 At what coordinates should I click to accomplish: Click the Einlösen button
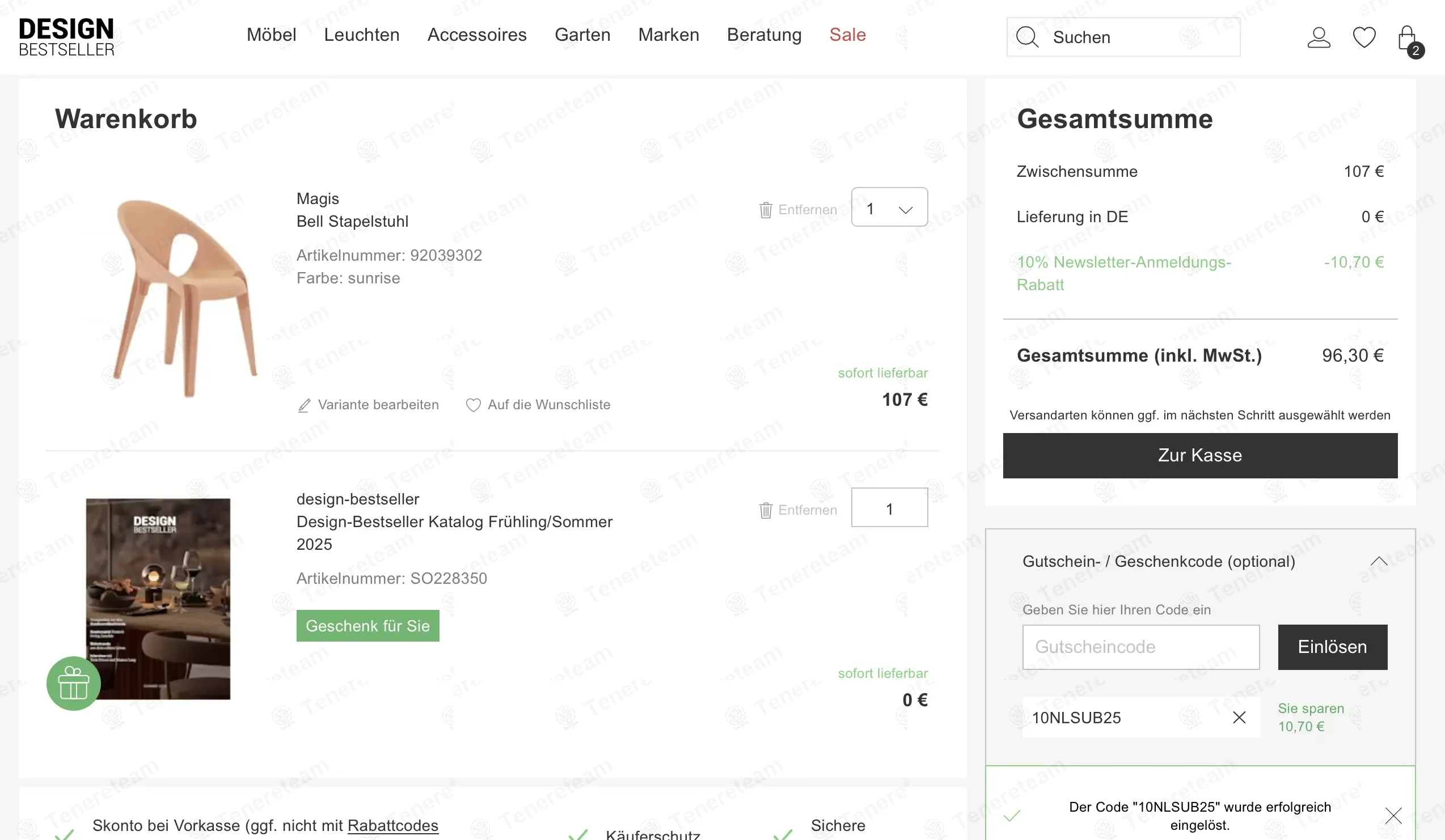tap(1333, 647)
